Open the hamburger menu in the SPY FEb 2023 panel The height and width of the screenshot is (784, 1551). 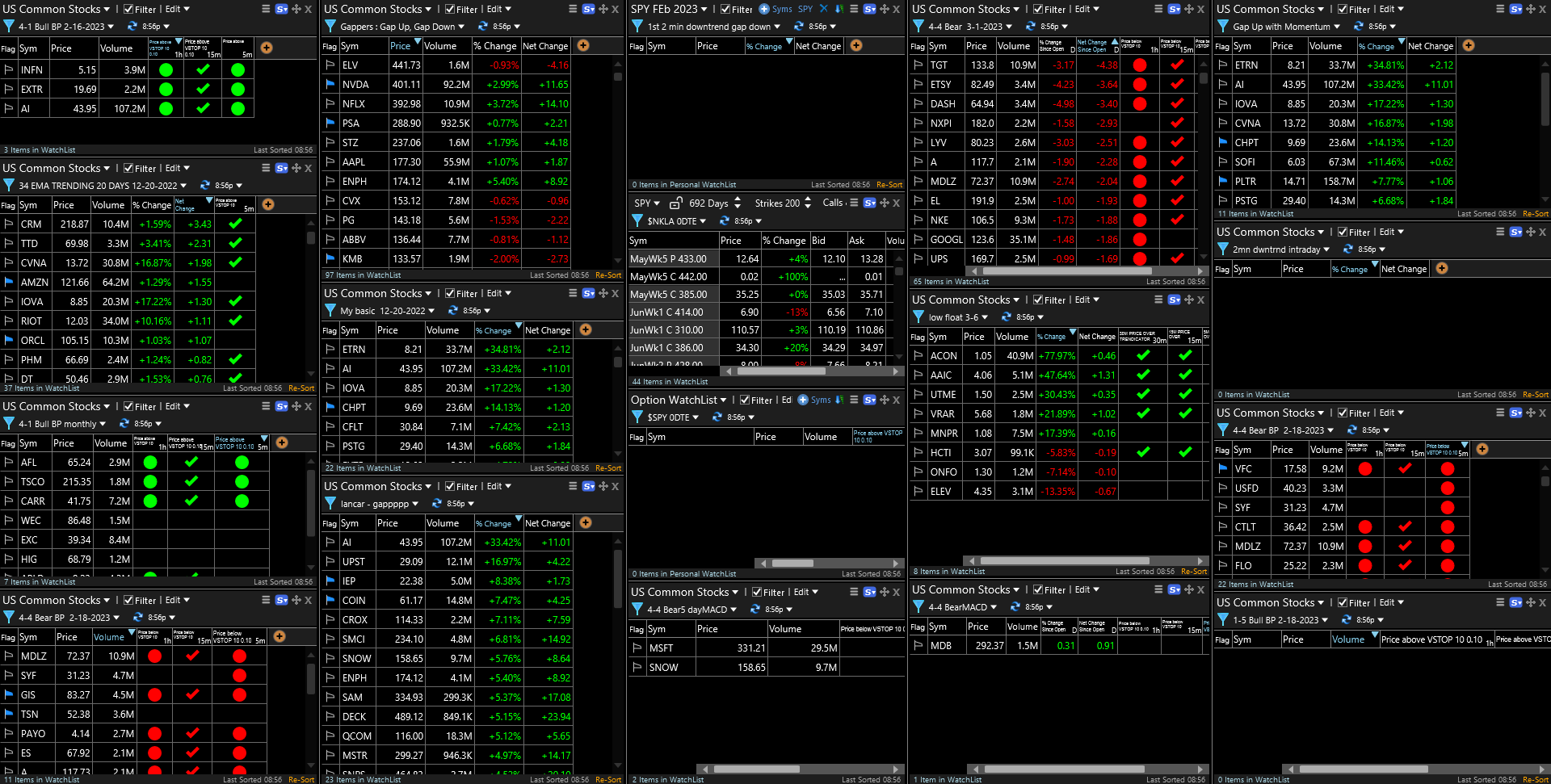pyautogui.click(x=853, y=9)
